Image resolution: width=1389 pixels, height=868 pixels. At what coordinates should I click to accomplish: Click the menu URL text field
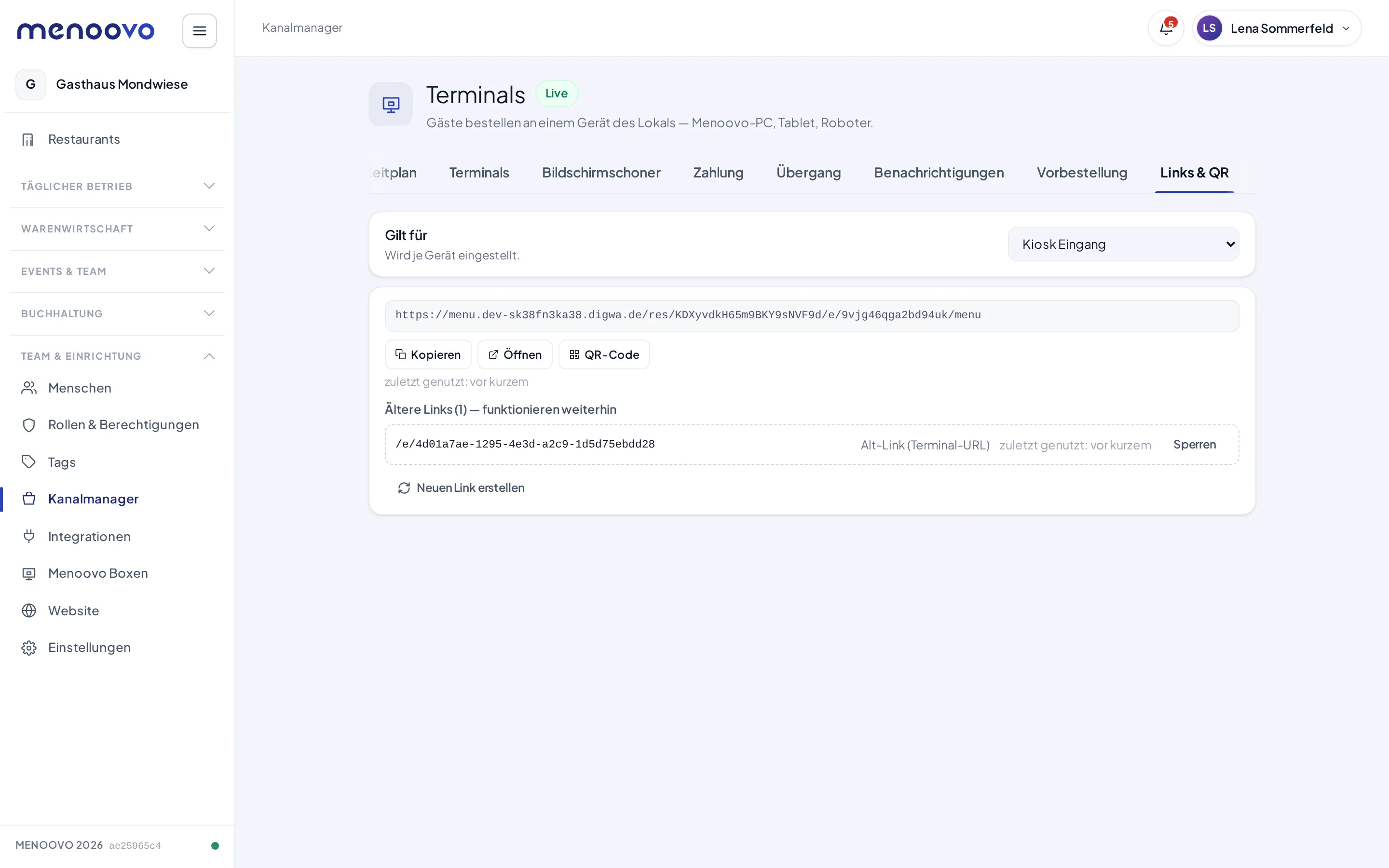(x=812, y=315)
